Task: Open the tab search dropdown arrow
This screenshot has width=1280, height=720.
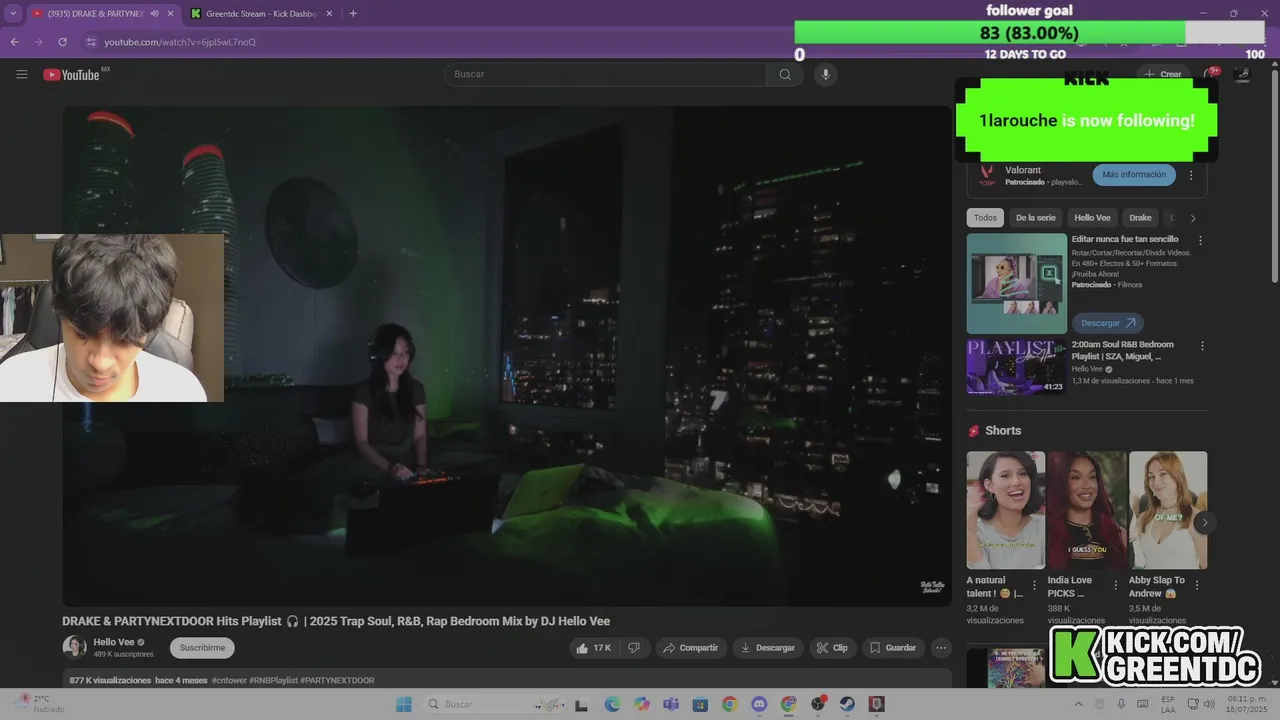Action: click(x=13, y=13)
